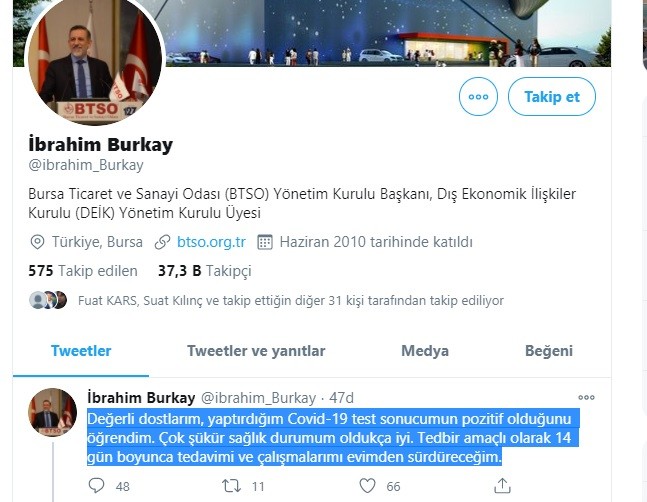Screen dimensions: 647x502
Task: Open the tweet's three-dot options menu
Action: click(x=586, y=397)
